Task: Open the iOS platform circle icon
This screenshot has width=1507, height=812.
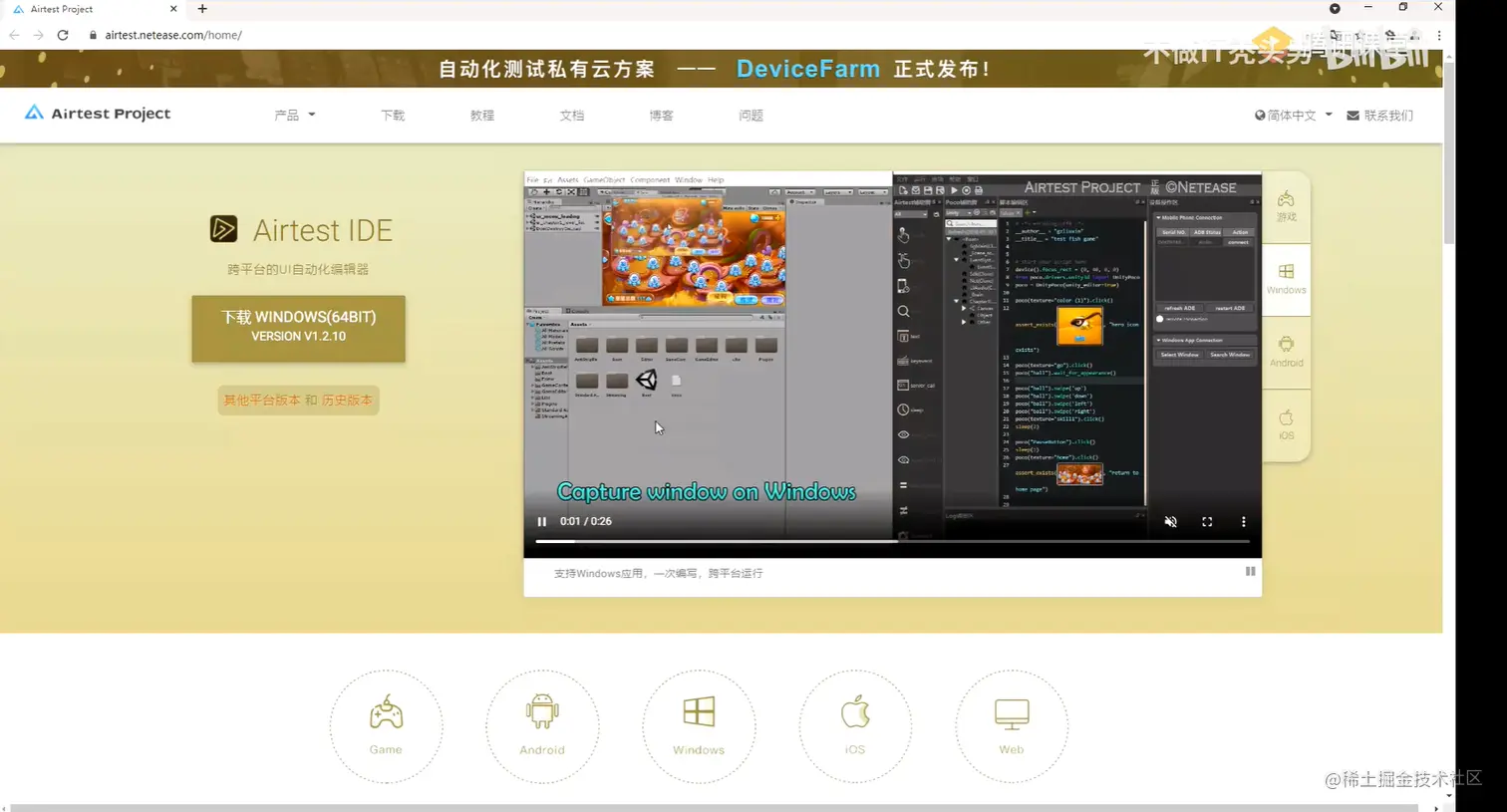Action: point(855,726)
